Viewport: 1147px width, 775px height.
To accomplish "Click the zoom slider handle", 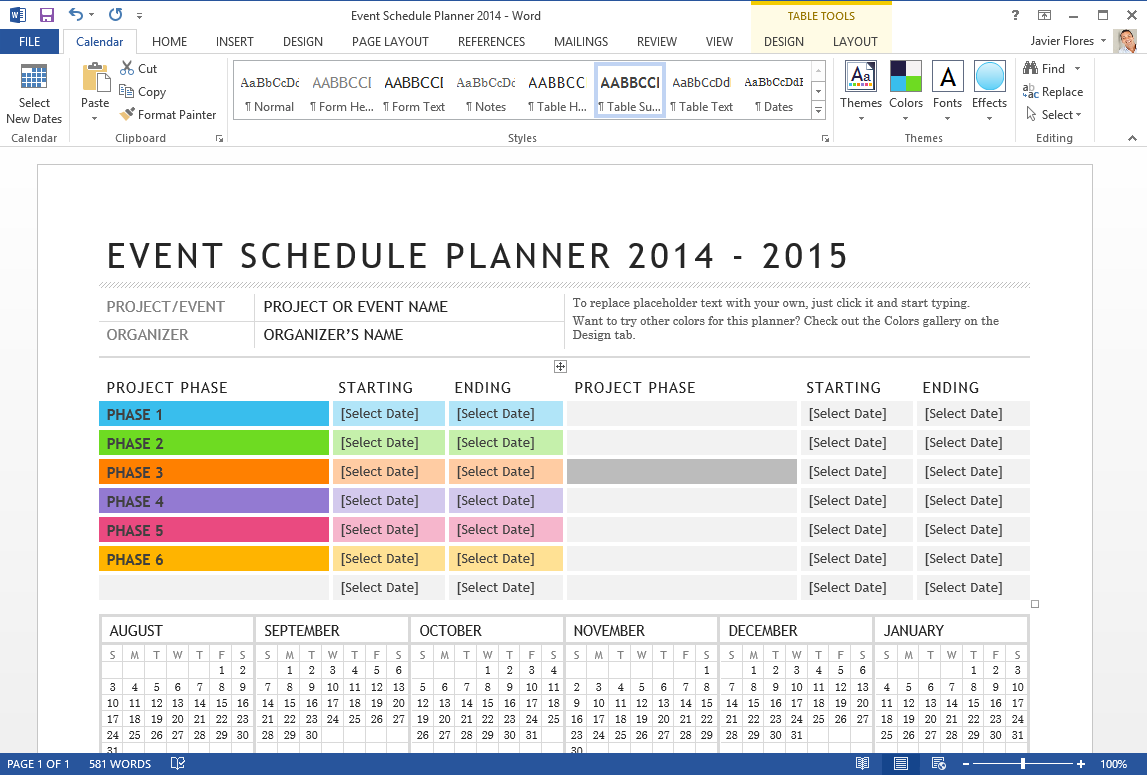I will [x=1023, y=764].
